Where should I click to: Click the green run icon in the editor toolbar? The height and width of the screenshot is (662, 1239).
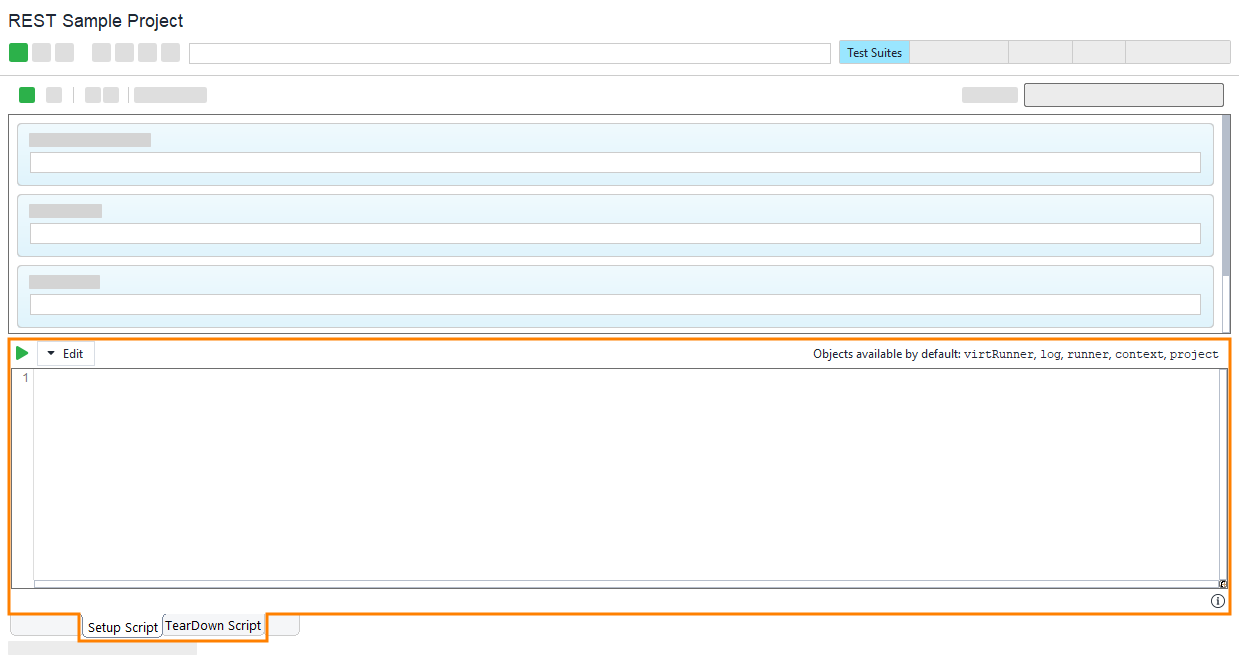point(22,352)
